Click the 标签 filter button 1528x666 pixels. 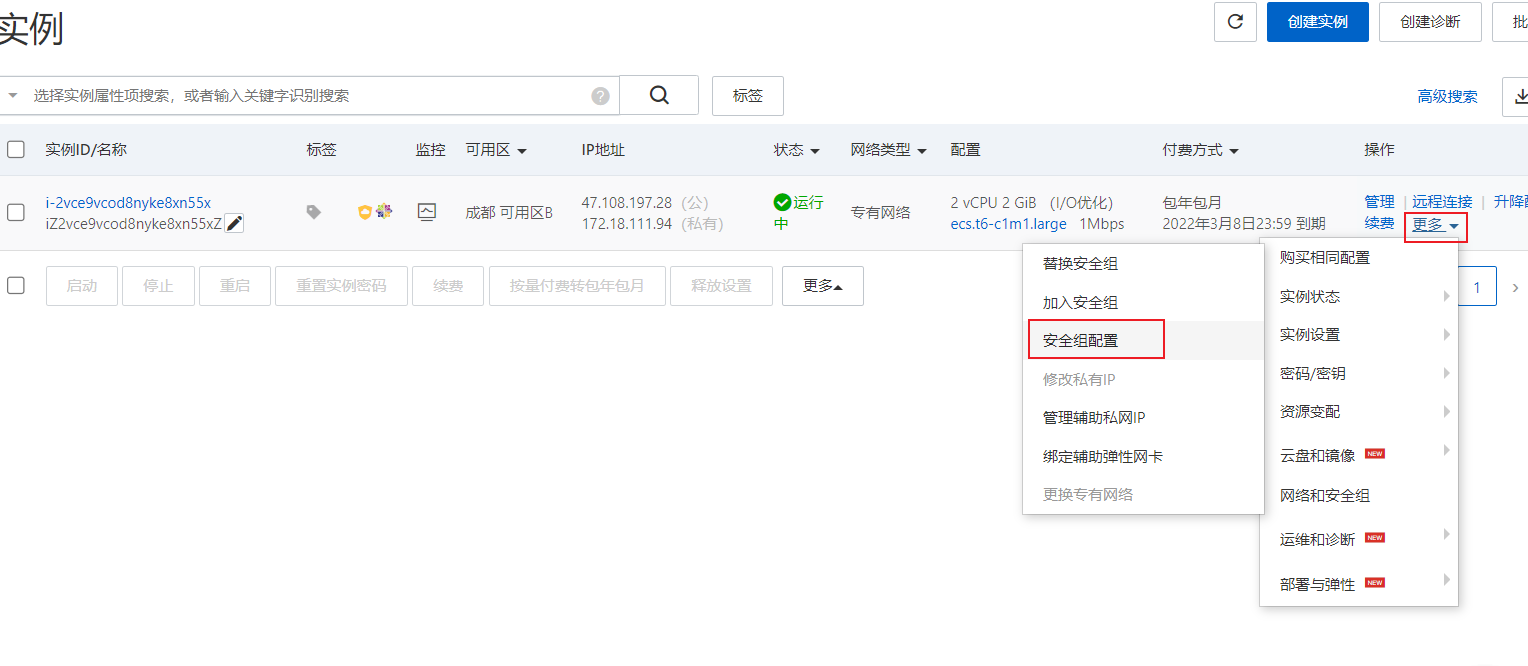click(x=748, y=96)
